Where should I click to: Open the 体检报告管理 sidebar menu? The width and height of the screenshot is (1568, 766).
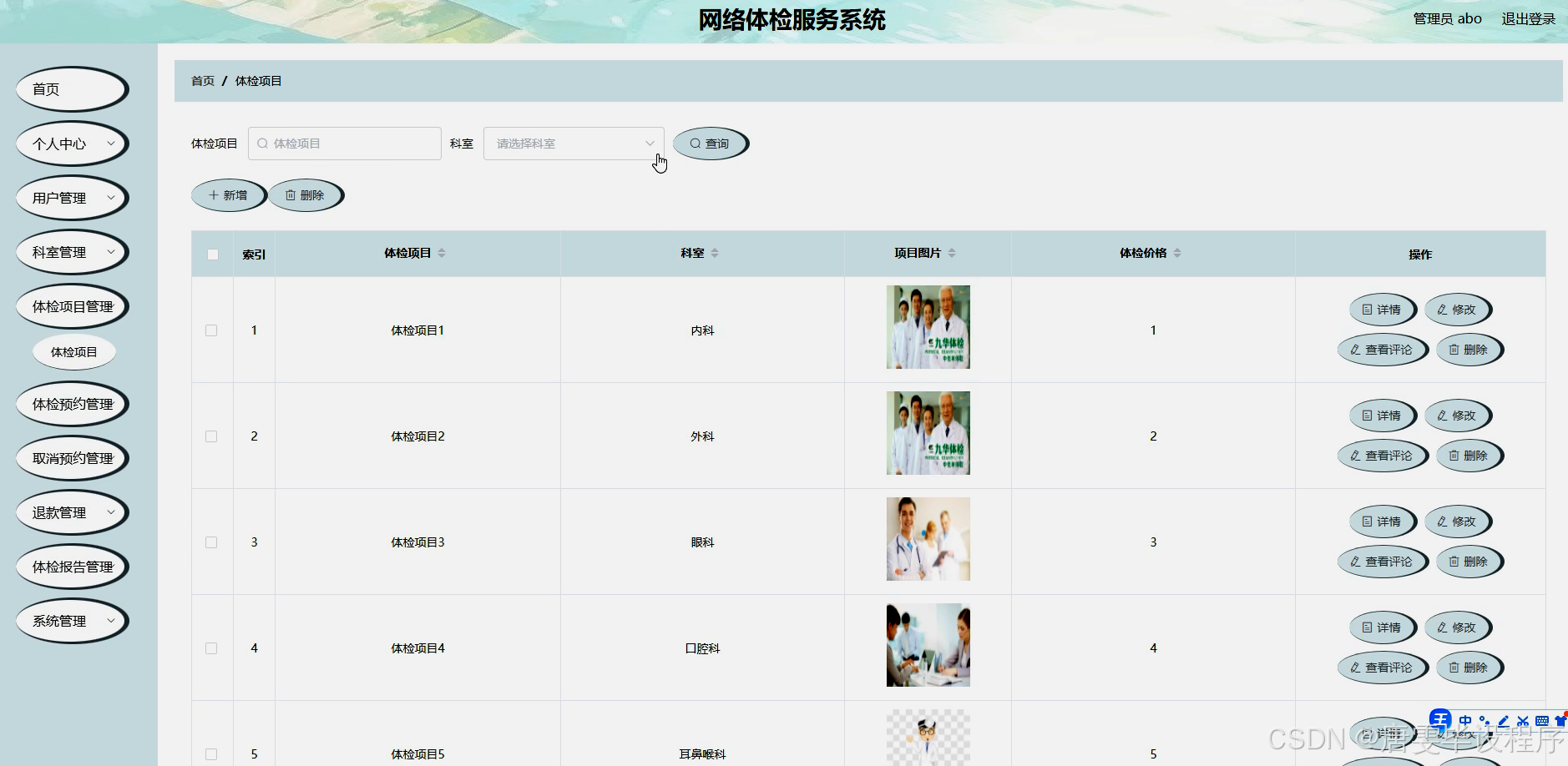click(72, 567)
